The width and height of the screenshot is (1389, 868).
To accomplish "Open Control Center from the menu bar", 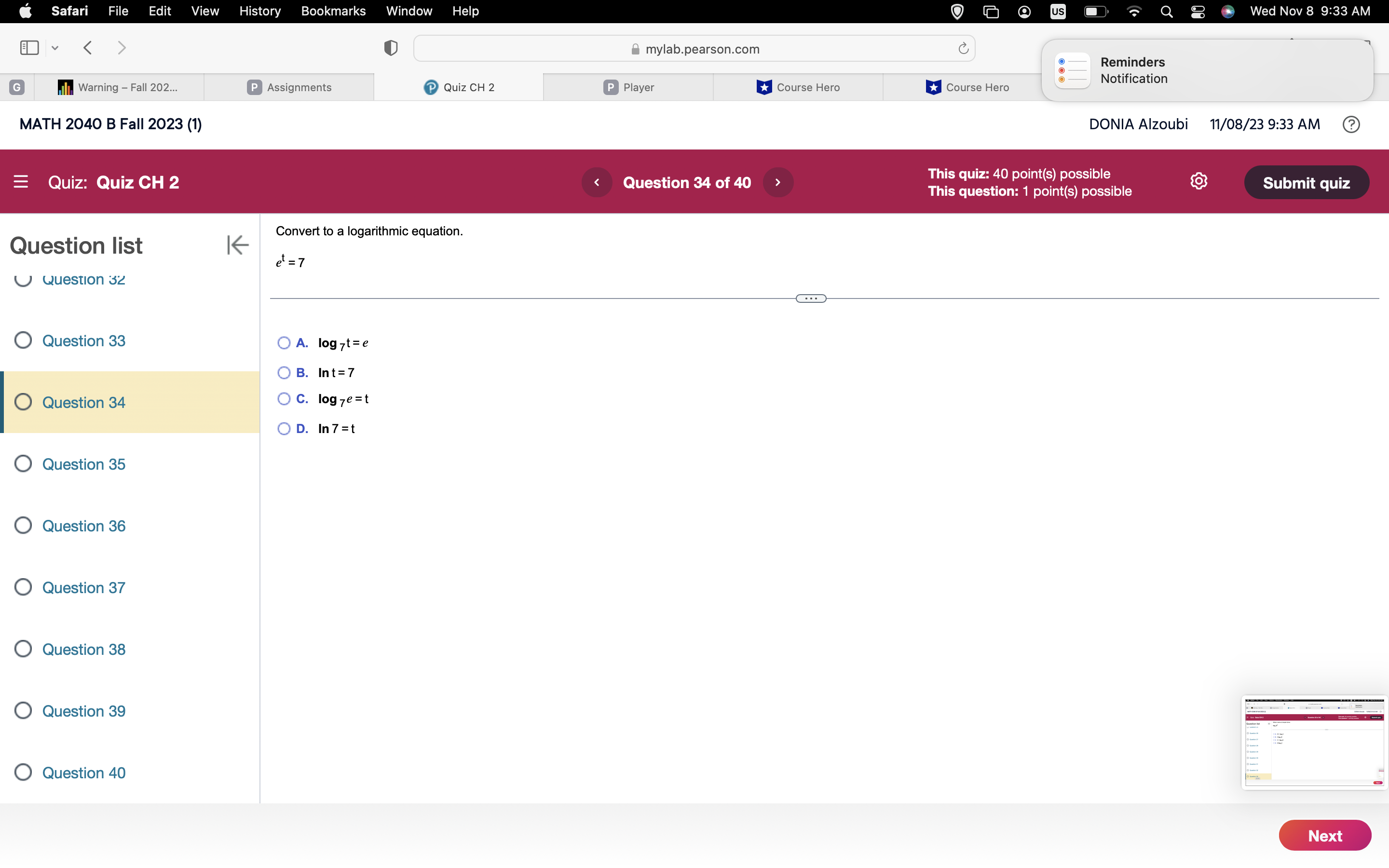I will pyautogui.click(x=1198, y=11).
